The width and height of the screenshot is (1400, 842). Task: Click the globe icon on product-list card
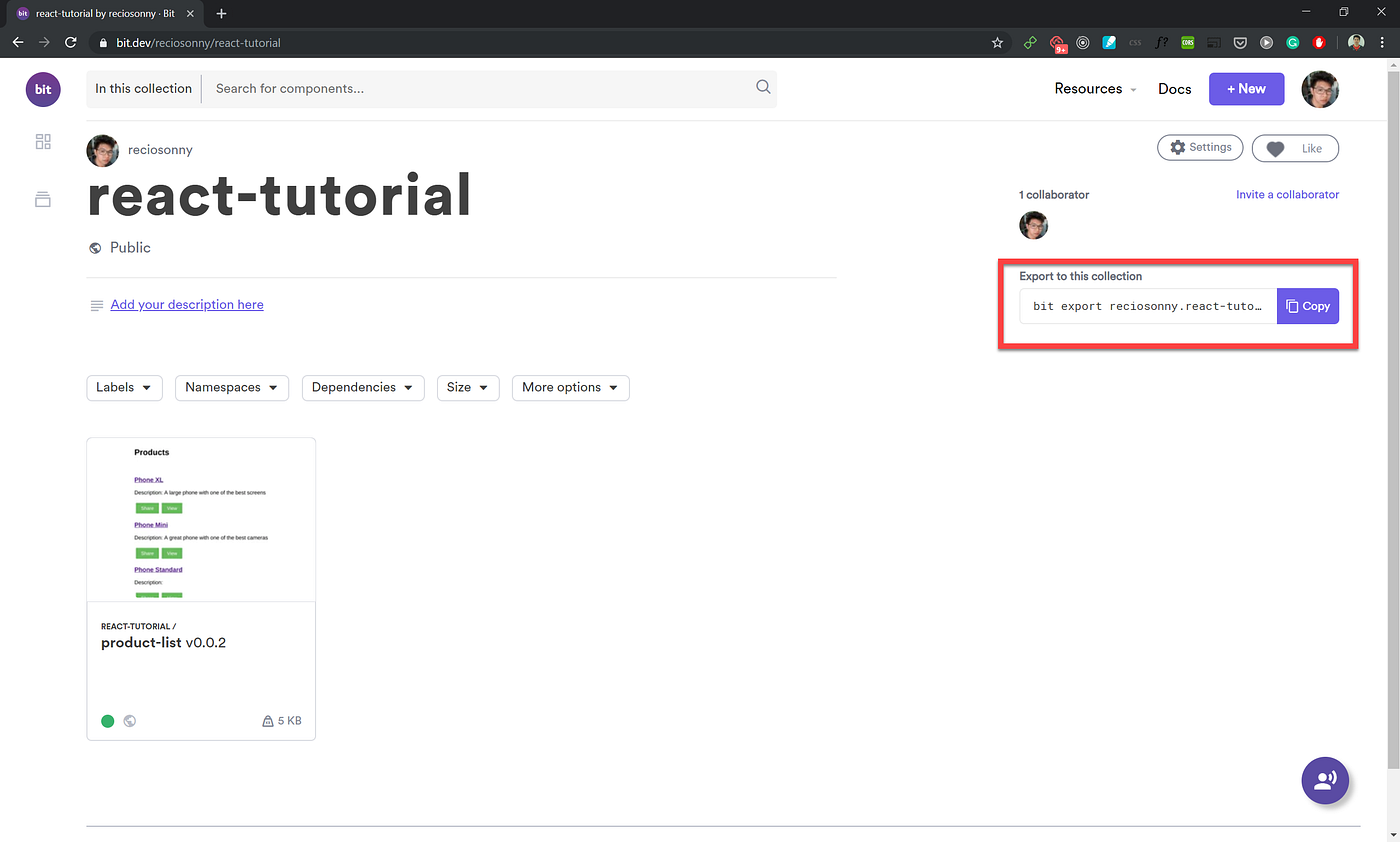pos(130,721)
